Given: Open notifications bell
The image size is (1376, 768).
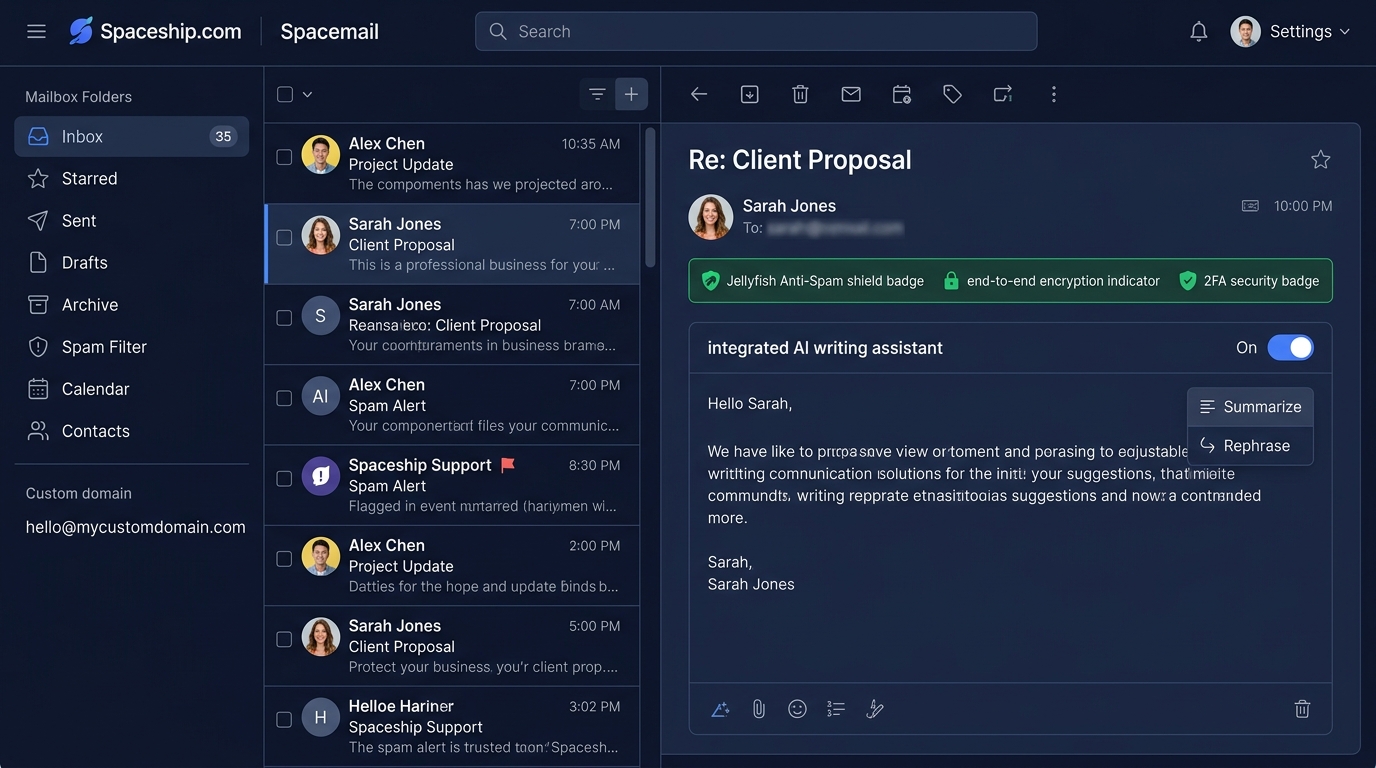Looking at the screenshot, I should [x=1199, y=32].
